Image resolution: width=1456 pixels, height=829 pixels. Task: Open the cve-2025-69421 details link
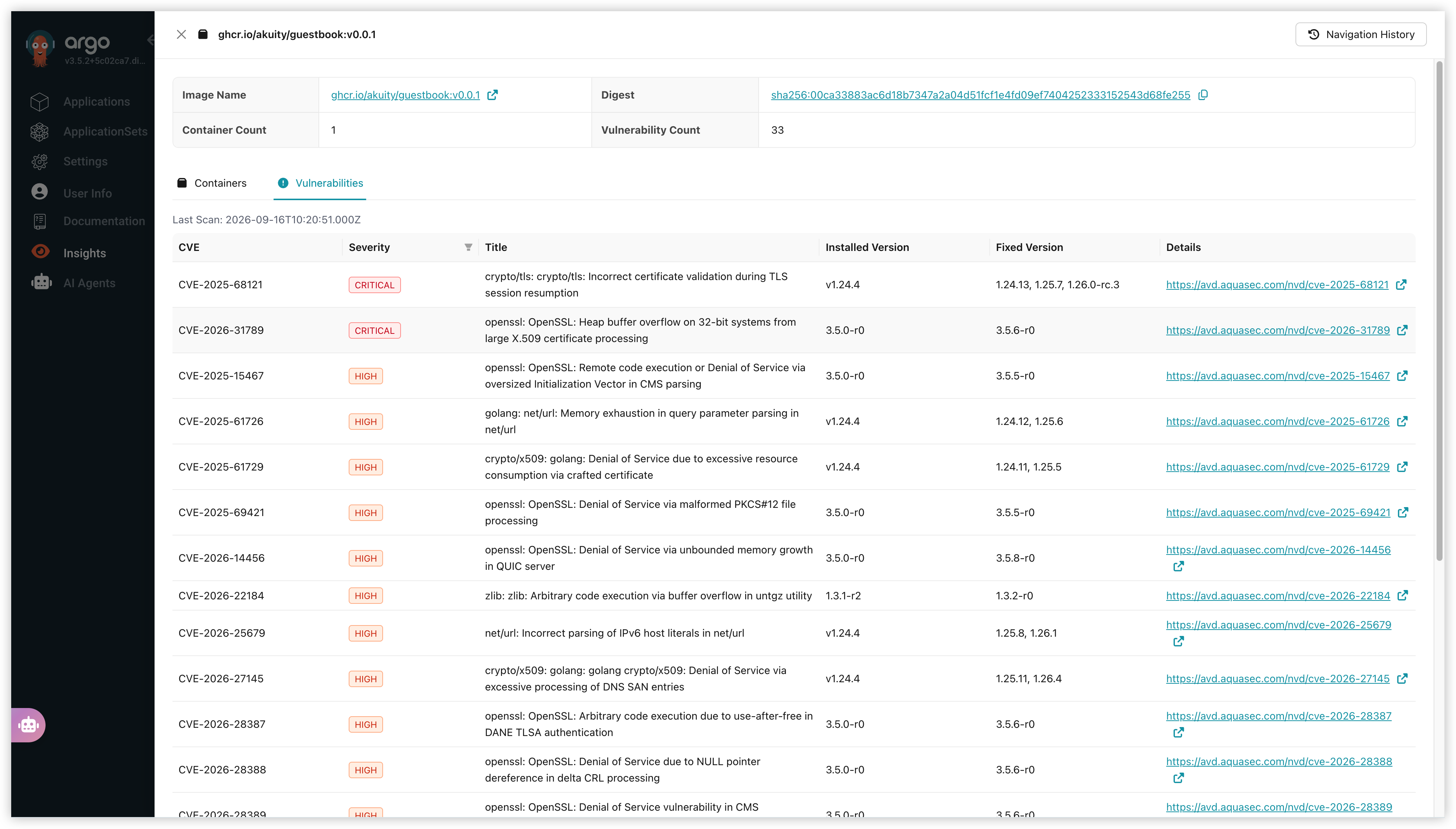pyautogui.click(x=1278, y=512)
